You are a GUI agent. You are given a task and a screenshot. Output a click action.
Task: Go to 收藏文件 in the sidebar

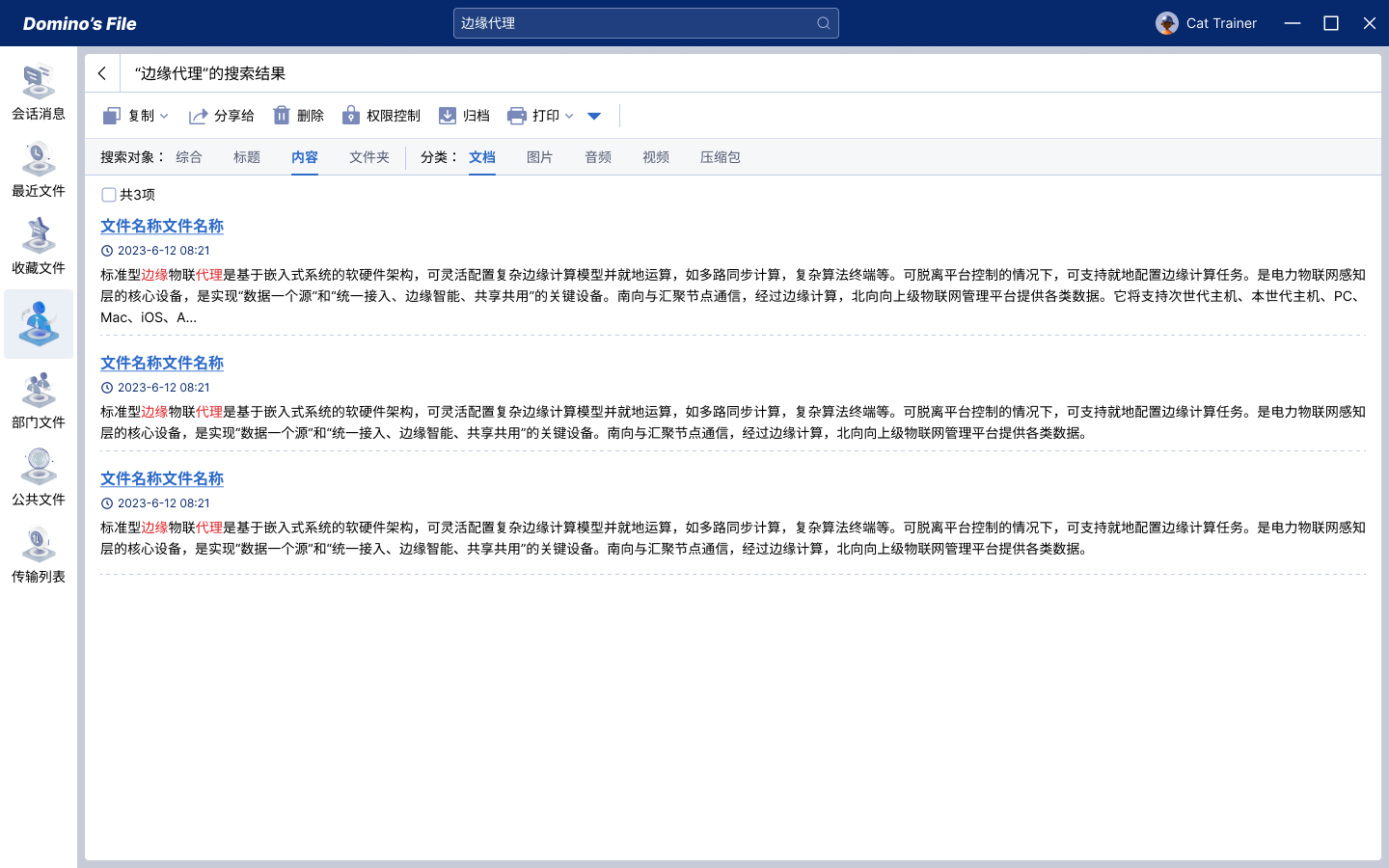(x=39, y=247)
